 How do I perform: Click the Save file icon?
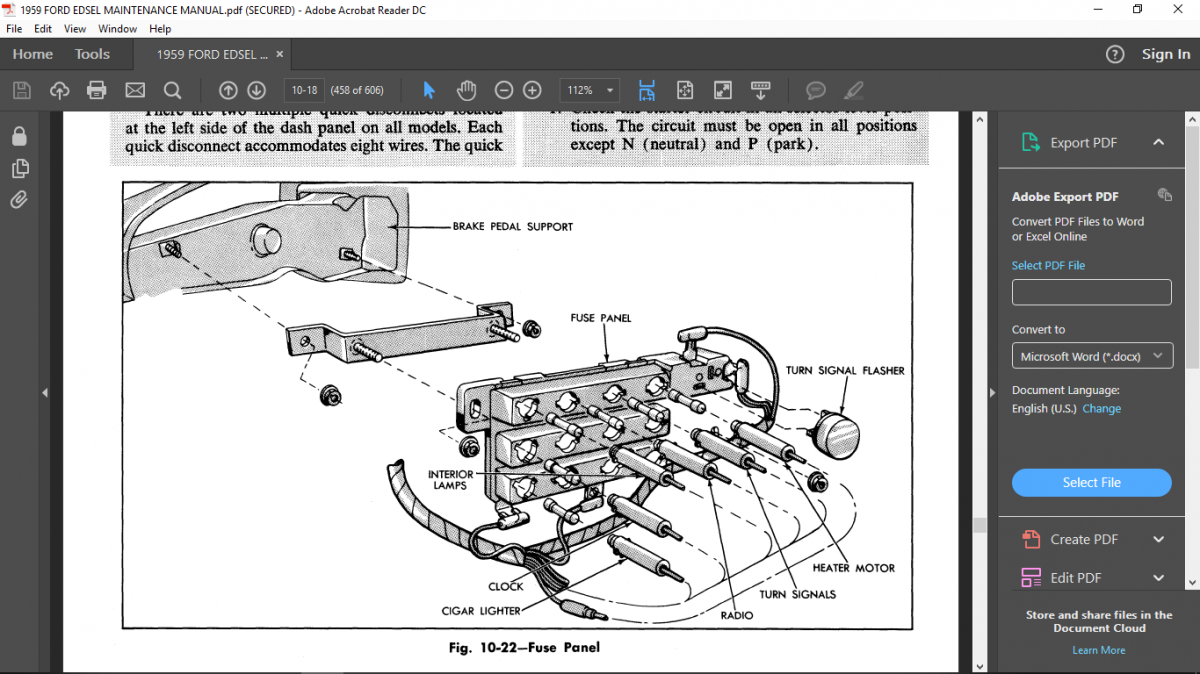coord(22,90)
